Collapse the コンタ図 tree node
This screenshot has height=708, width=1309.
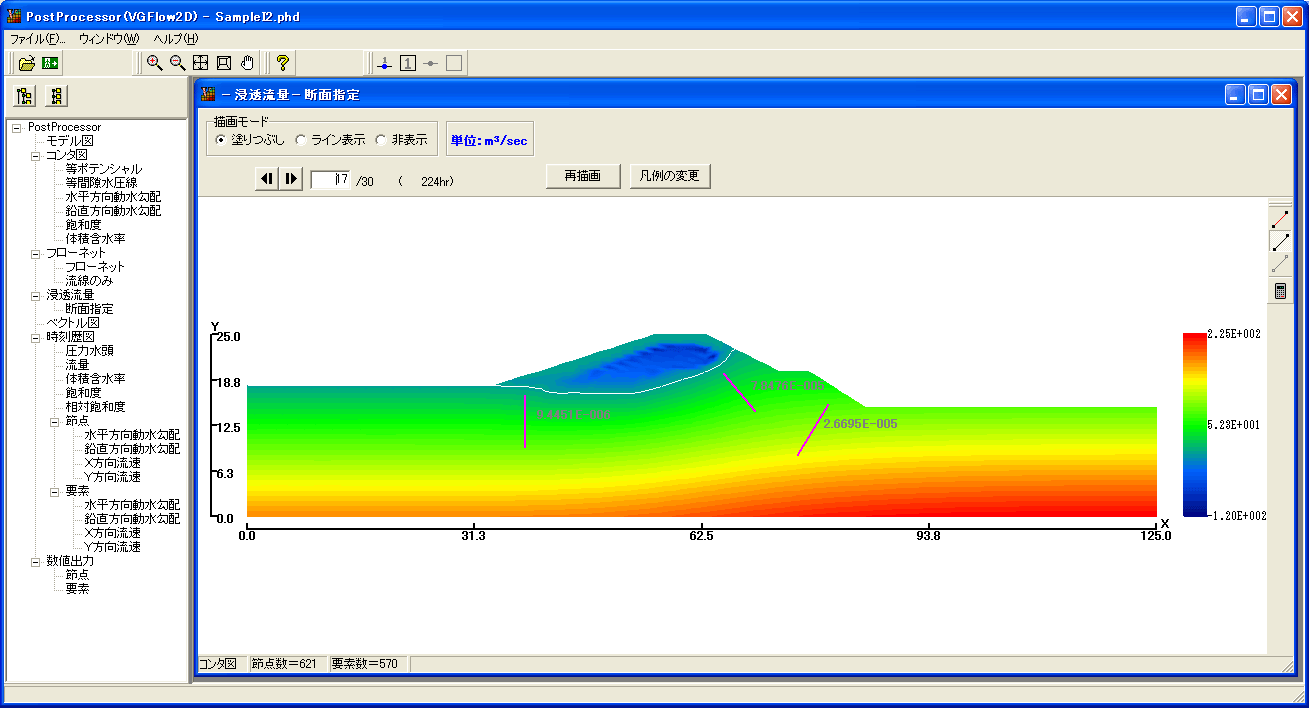click(35, 155)
